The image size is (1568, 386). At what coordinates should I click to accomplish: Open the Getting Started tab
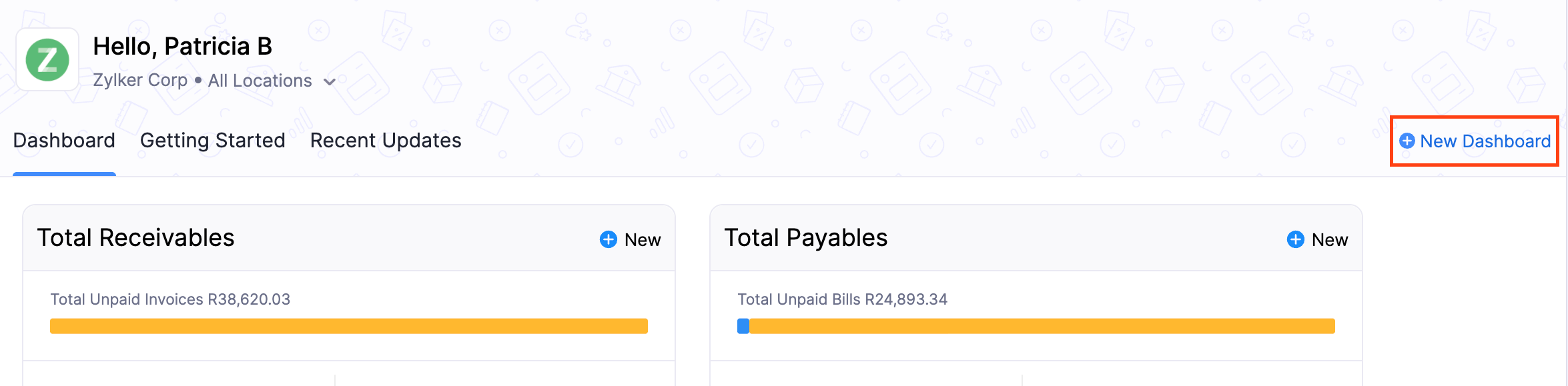(x=212, y=141)
